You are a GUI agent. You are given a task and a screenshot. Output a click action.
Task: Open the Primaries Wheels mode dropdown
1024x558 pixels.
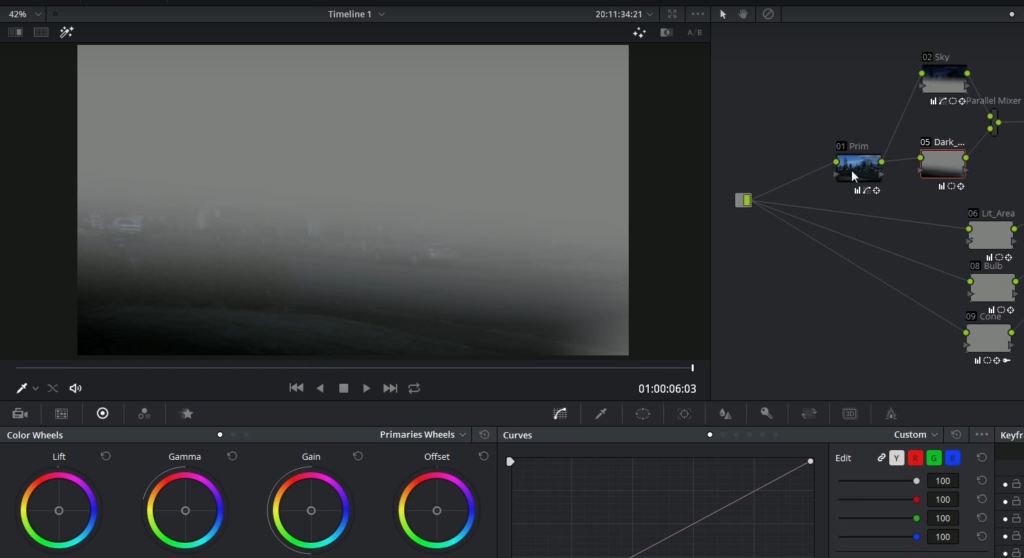point(423,435)
